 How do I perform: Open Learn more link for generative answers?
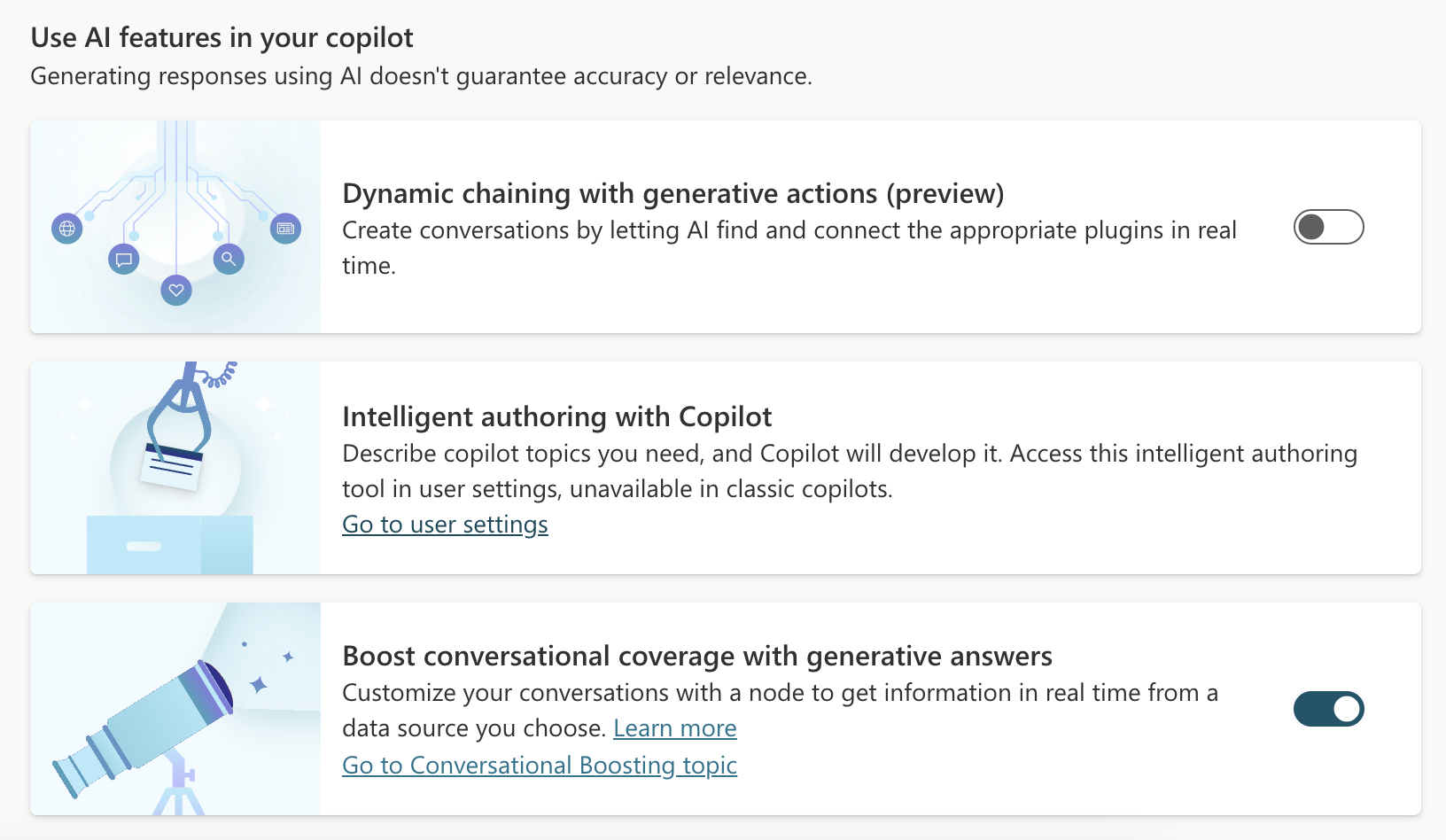675,728
